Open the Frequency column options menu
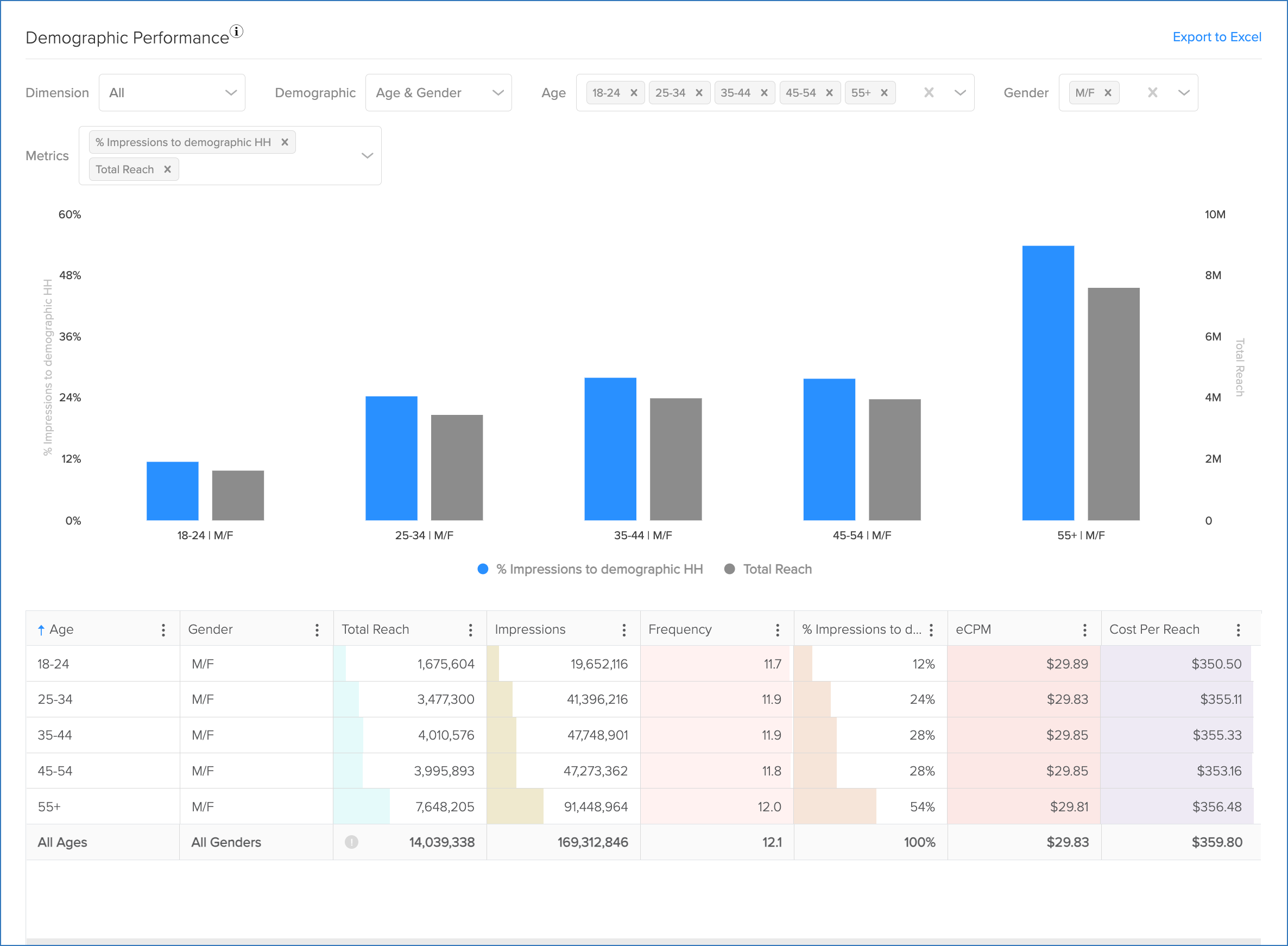Viewport: 1288px width, 946px height. click(x=778, y=629)
